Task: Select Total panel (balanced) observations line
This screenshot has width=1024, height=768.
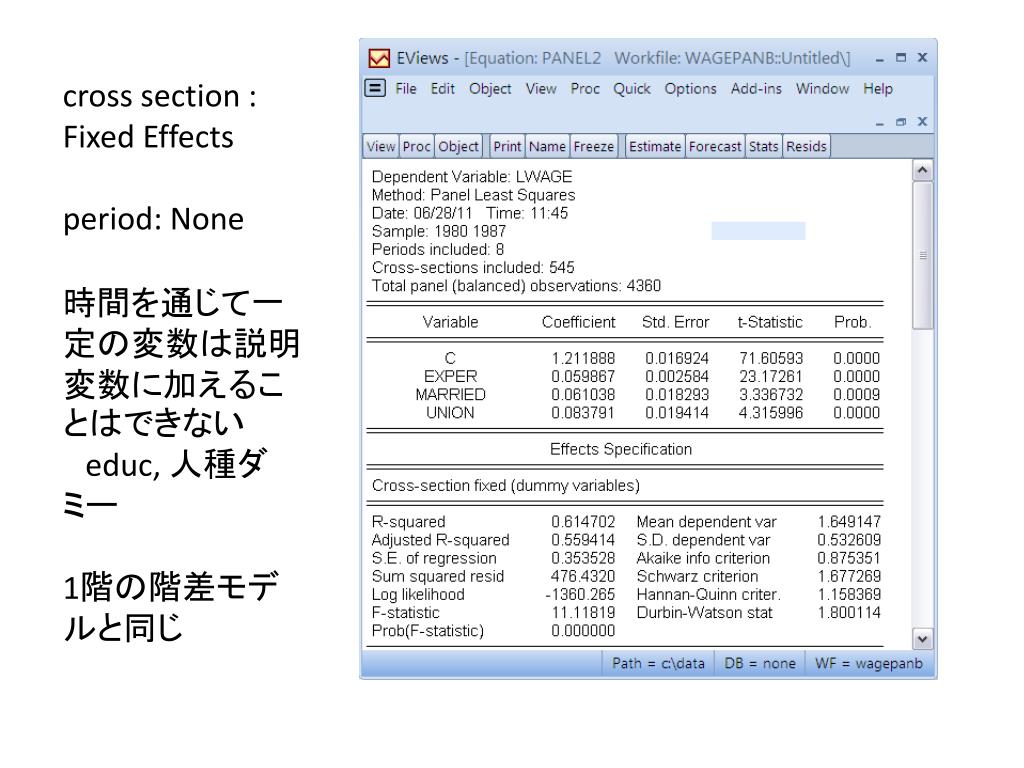Action: click(516, 286)
